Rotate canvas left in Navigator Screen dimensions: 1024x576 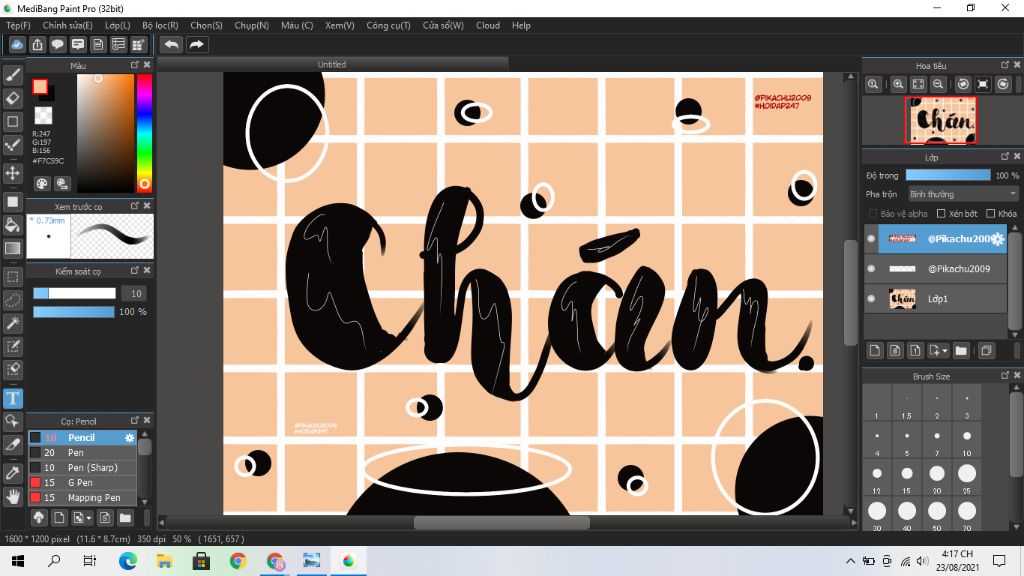[963, 84]
